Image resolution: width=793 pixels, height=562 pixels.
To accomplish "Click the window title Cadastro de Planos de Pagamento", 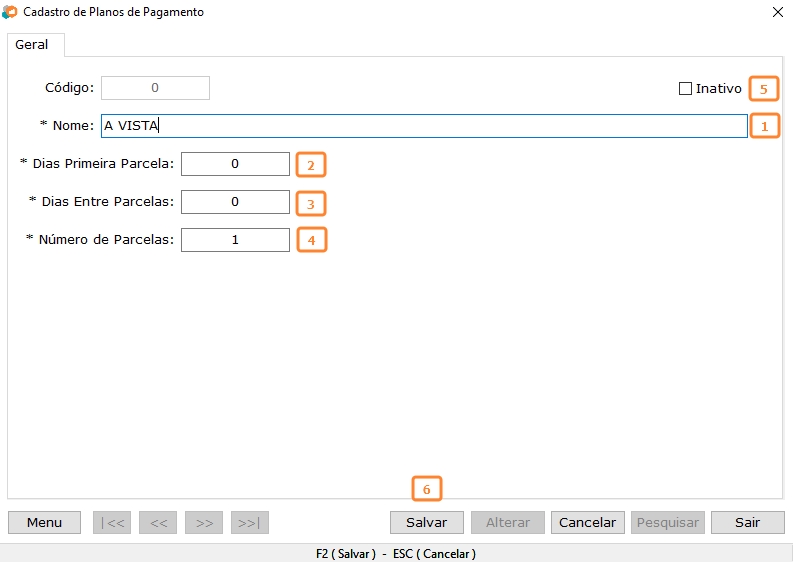I will coord(114,12).
